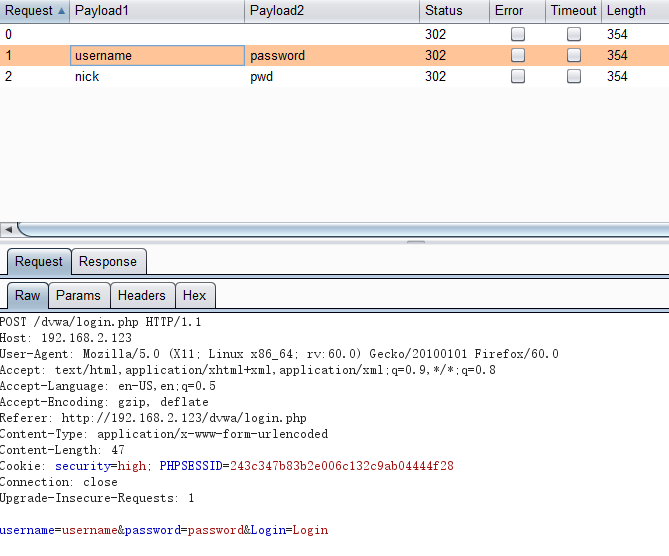Screen dimensions: 669x556
Task: Toggle Error checkbox for request 0
Action: click(518, 34)
